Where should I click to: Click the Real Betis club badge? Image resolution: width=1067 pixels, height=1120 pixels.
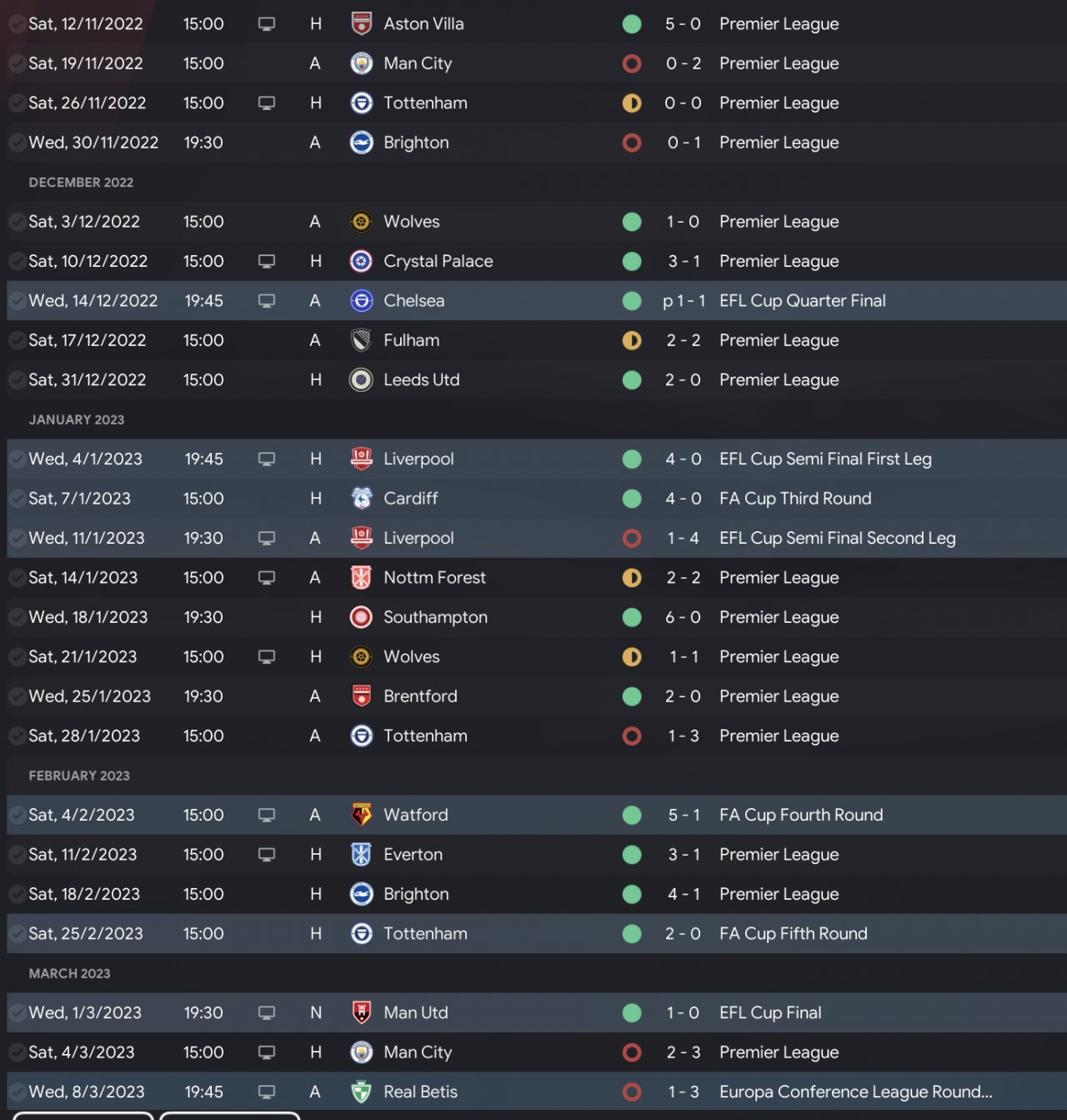361,1092
